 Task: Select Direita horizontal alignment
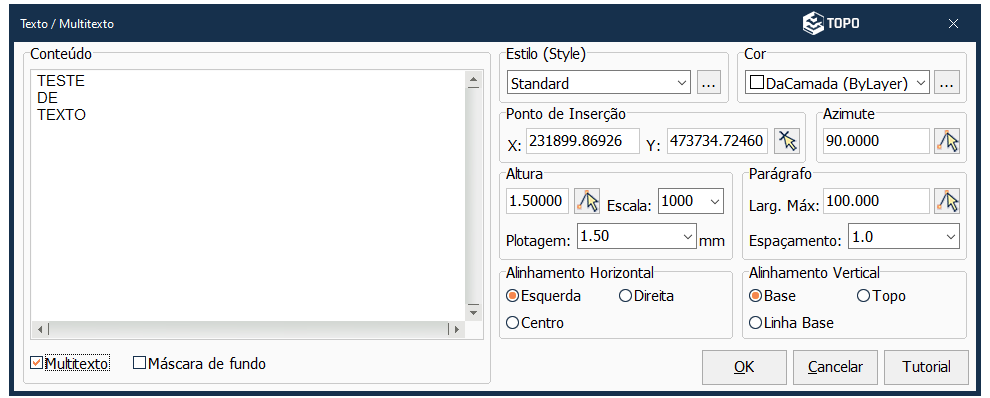(x=625, y=296)
